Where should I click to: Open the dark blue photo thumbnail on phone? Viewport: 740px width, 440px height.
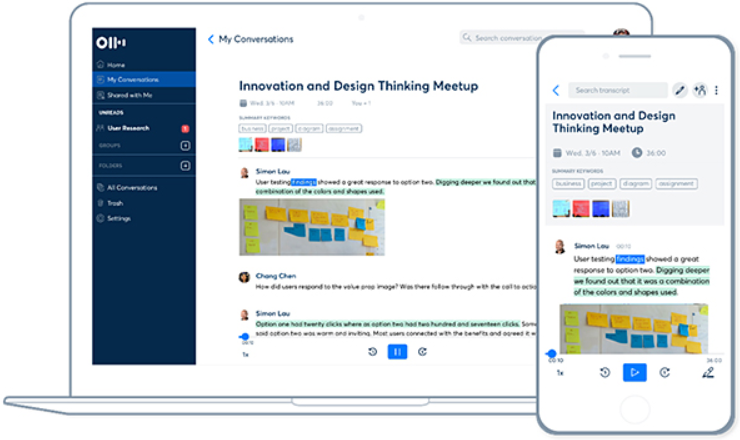click(x=601, y=208)
